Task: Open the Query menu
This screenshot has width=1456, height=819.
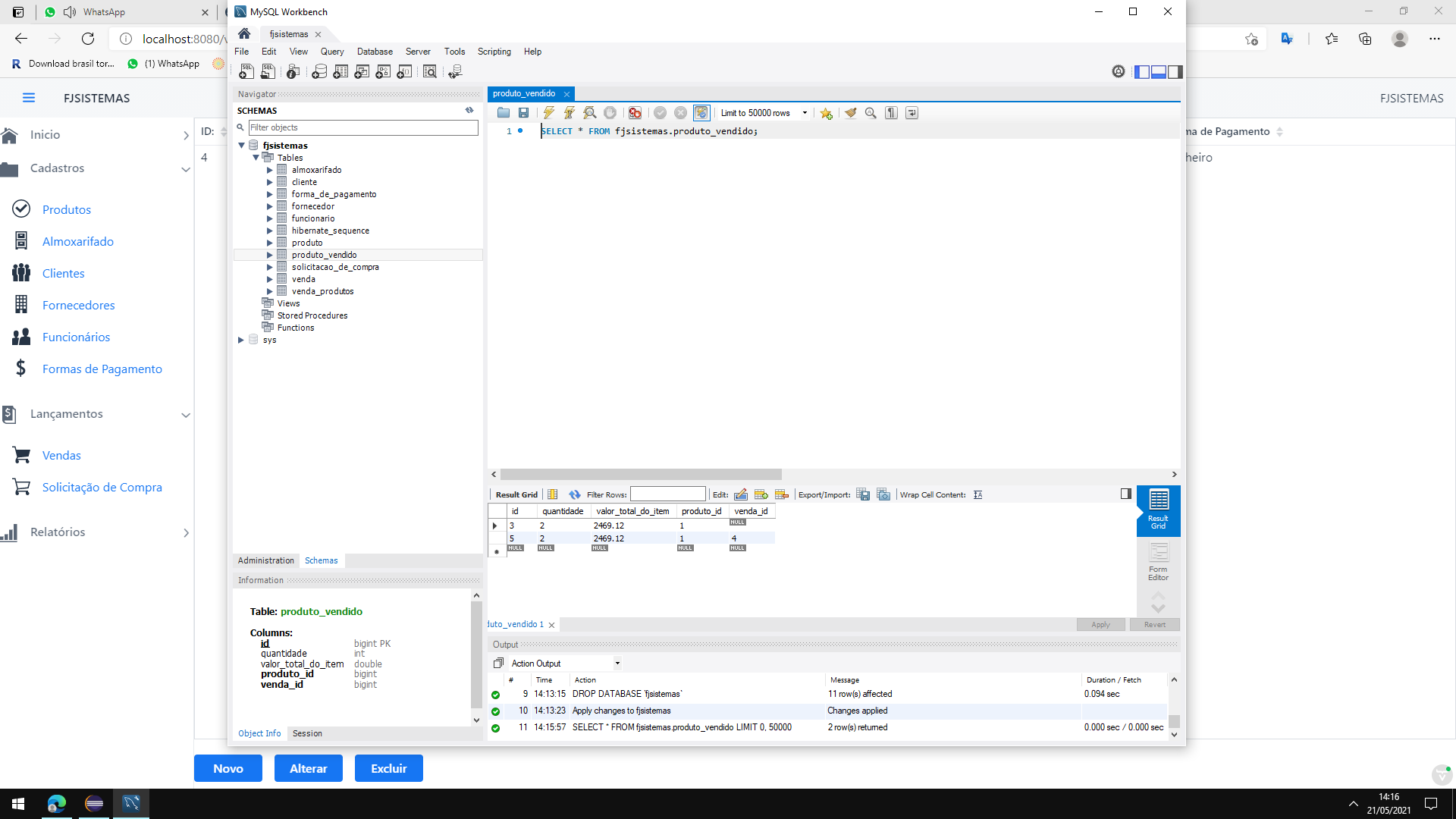Action: click(332, 52)
